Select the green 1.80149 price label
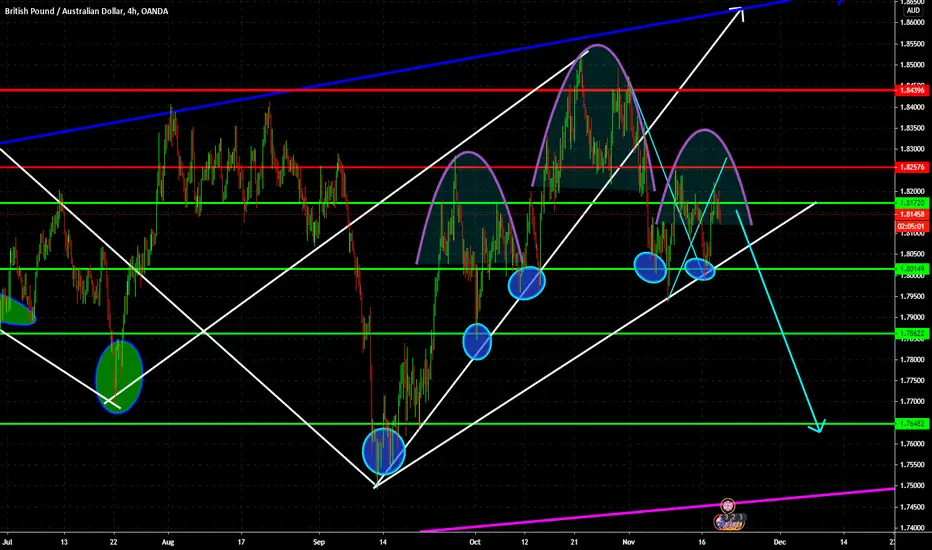The width and height of the screenshot is (932, 550). click(x=912, y=269)
